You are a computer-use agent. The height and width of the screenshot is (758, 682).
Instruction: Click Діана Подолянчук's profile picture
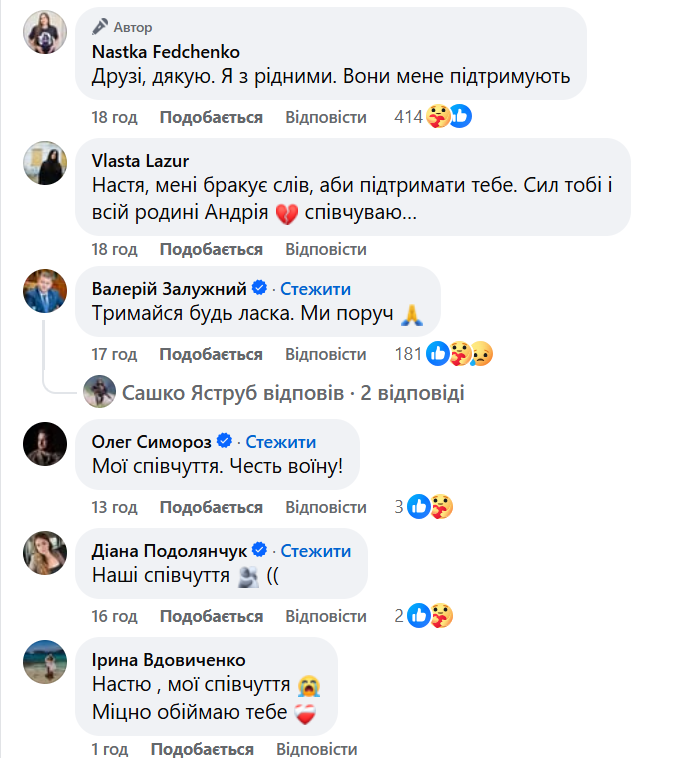(x=44, y=552)
